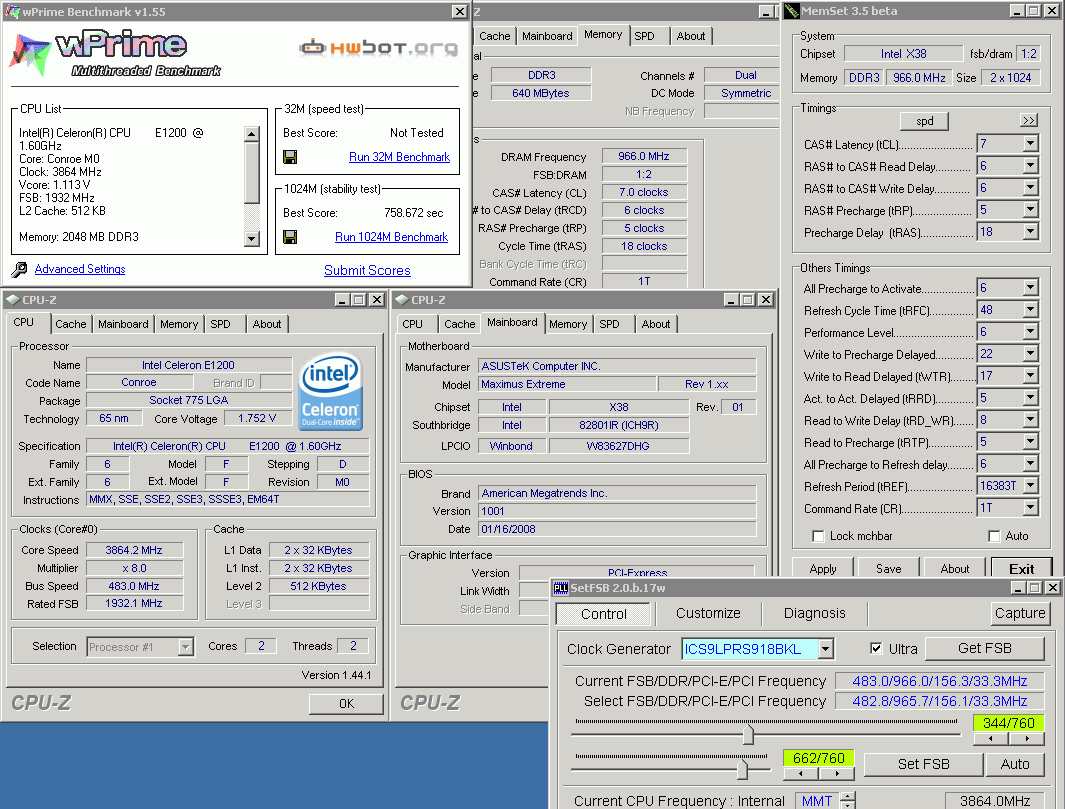Screen dimensions: 1065x809
Task: Click the Exit button in MemSet
Action: [x=1021, y=569]
